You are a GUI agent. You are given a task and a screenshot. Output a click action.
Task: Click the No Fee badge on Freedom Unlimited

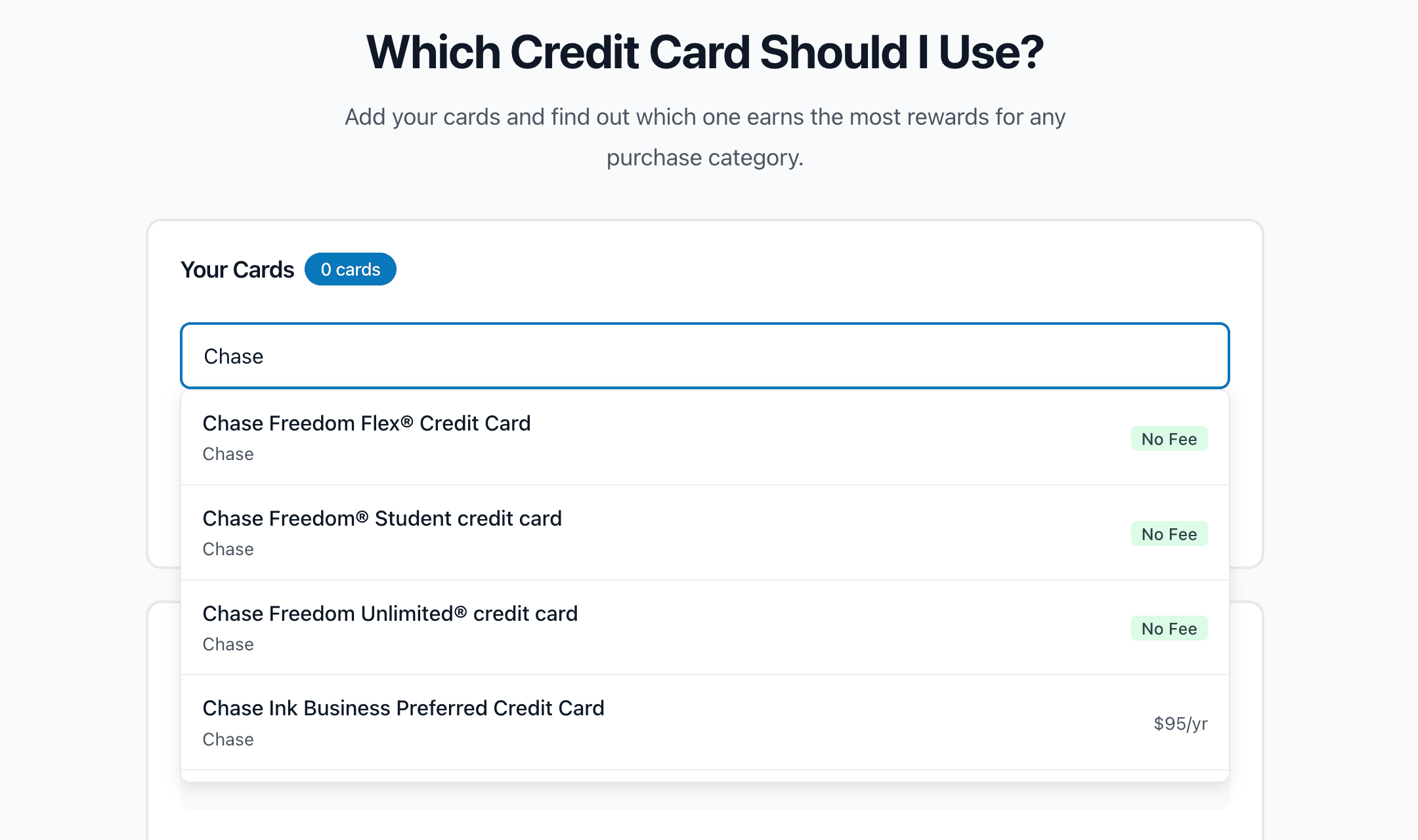pos(1169,628)
